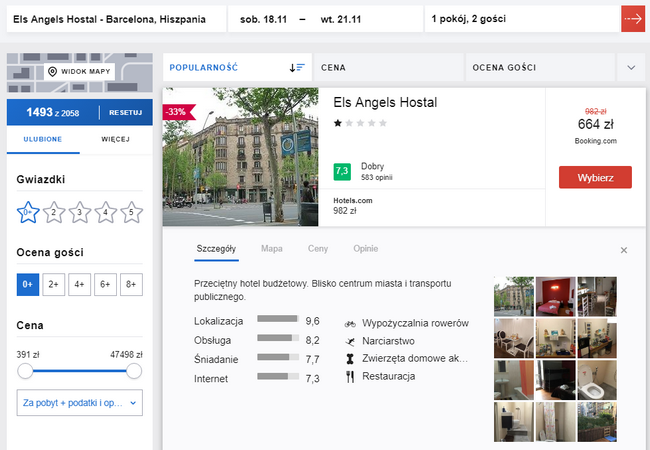Expand the extra sort options chevron
This screenshot has height=450, width=650.
pyautogui.click(x=631, y=68)
